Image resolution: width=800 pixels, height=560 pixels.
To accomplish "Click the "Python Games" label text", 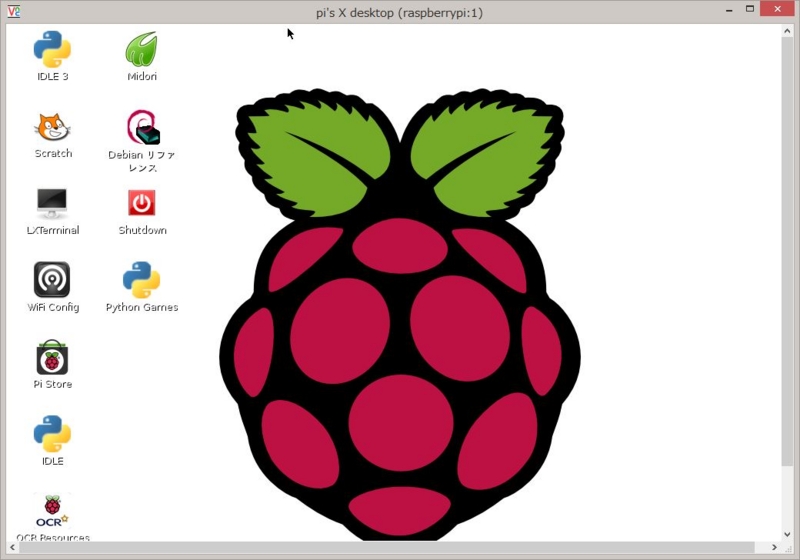I will (x=142, y=307).
